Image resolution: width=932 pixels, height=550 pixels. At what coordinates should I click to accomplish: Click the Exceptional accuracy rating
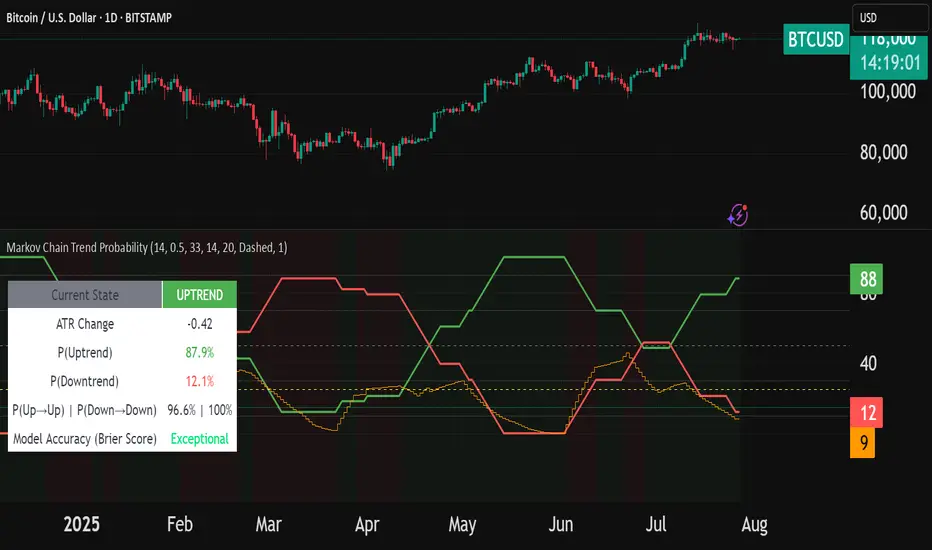[200, 439]
